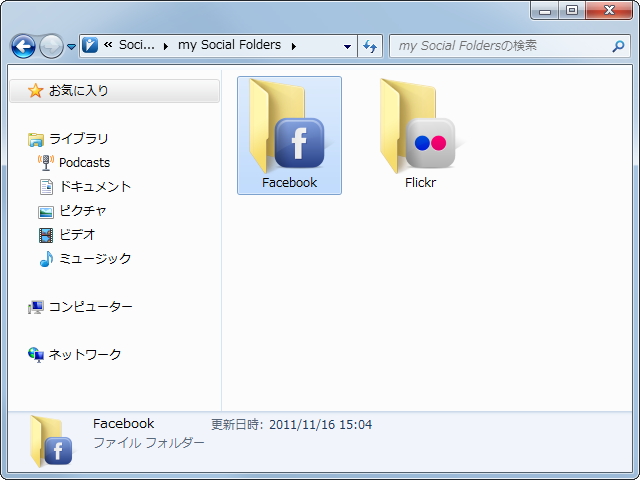The image size is (640, 480).
Task: Go back with the blue Back arrow
Action: click(23, 46)
